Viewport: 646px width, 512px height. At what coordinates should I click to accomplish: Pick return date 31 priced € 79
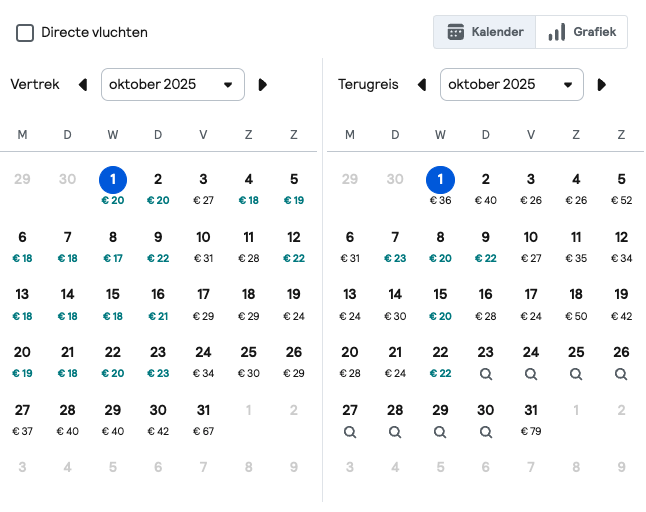(531, 419)
